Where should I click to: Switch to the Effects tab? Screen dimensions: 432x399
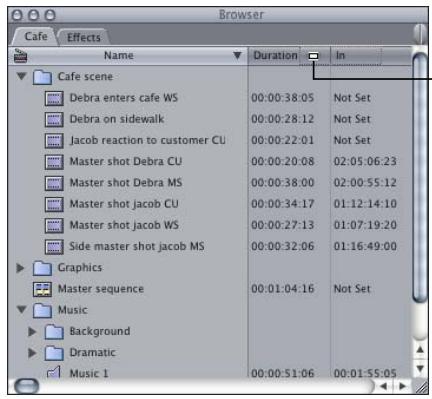[x=84, y=37]
